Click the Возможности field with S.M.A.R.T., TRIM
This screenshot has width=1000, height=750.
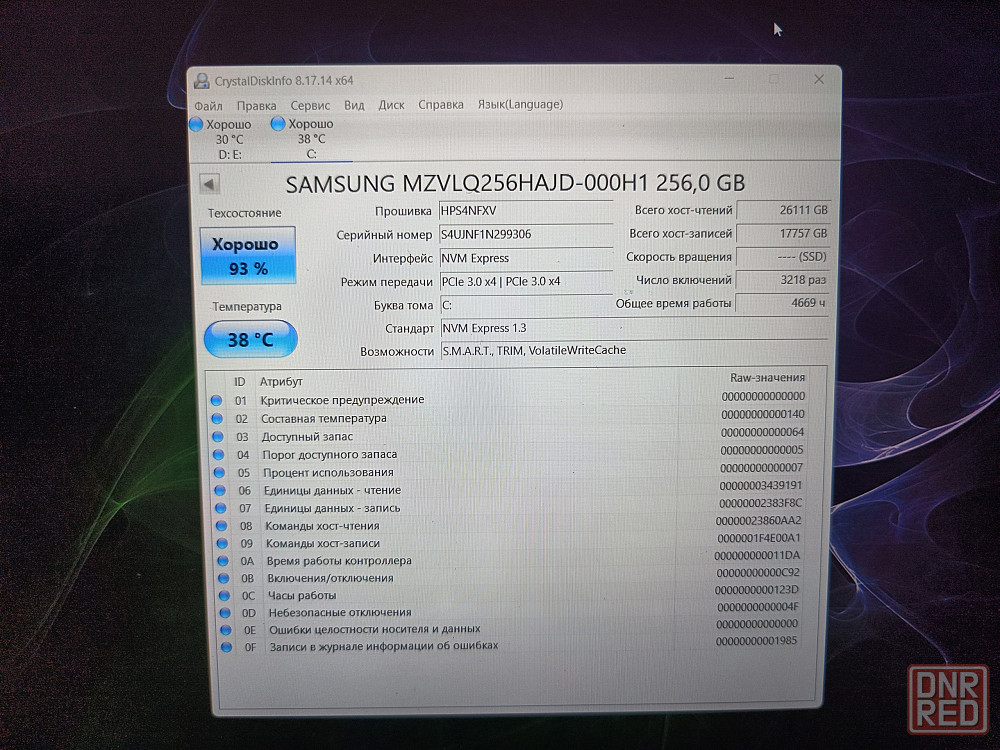634,351
